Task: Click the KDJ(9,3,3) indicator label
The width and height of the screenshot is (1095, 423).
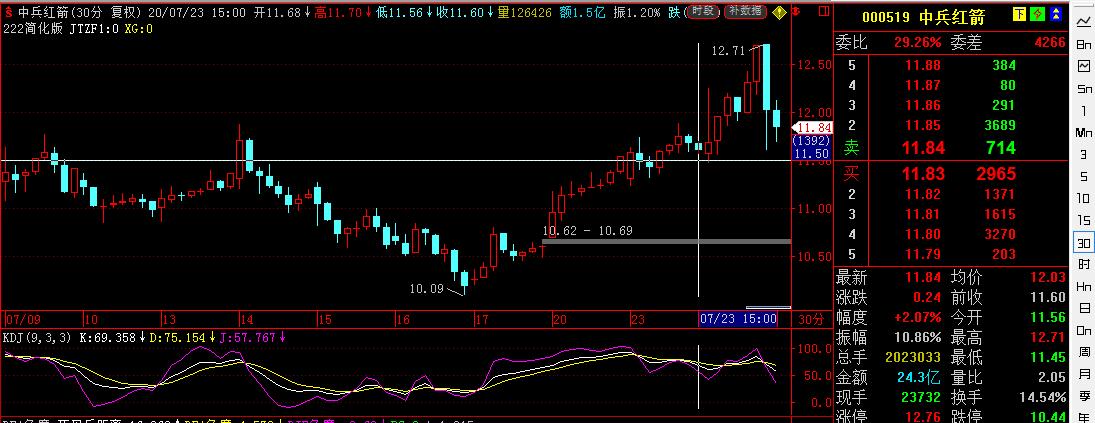Action: pos(36,338)
